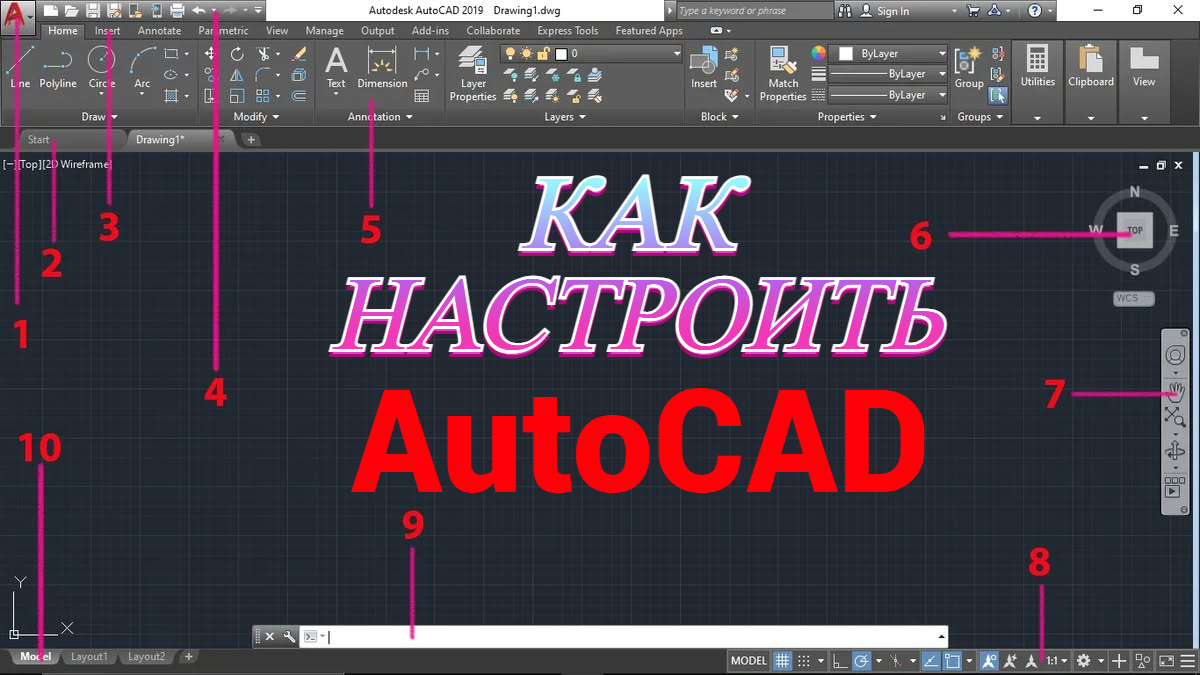Open the Output ribbon tab
This screenshot has width=1200, height=675.
[x=377, y=31]
